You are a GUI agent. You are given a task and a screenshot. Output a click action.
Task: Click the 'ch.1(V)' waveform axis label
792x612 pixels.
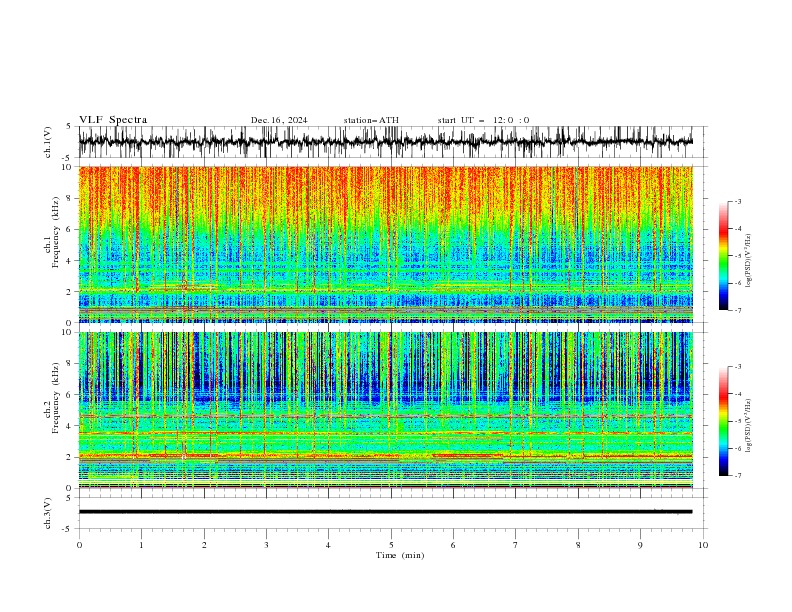[x=48, y=142]
